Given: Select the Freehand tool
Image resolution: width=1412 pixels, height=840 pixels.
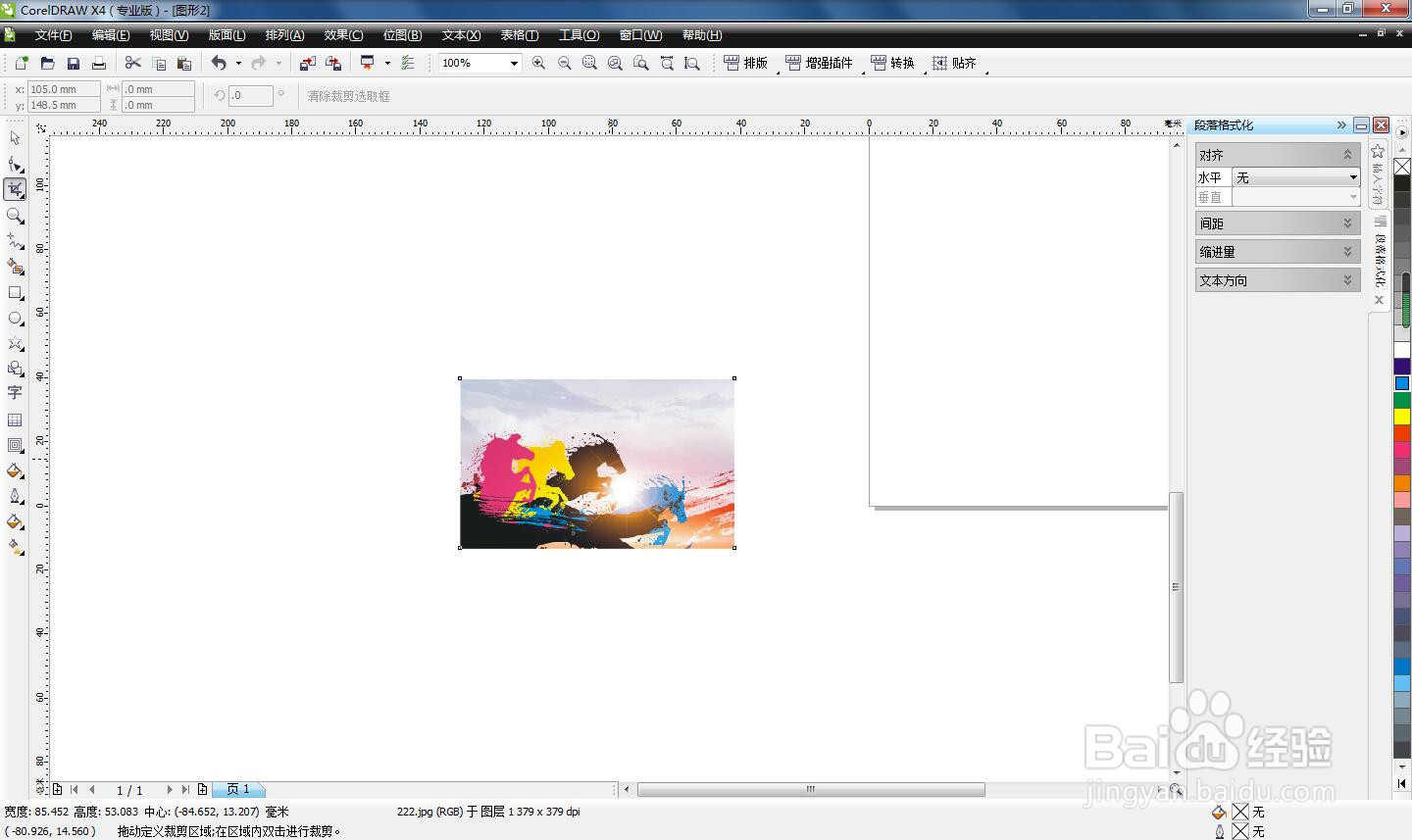Looking at the screenshot, I should [x=15, y=240].
